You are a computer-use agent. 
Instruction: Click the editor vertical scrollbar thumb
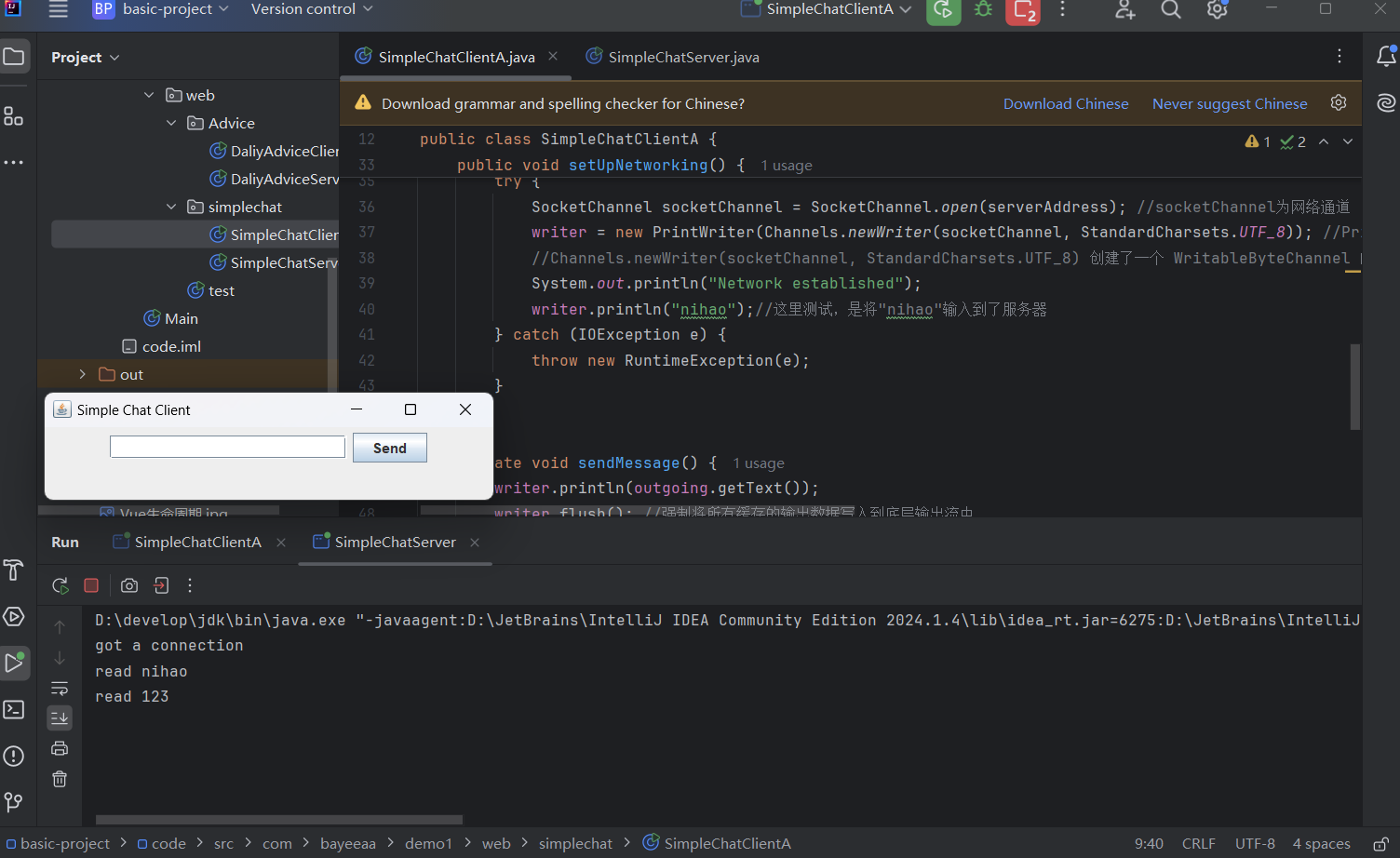(x=1355, y=386)
